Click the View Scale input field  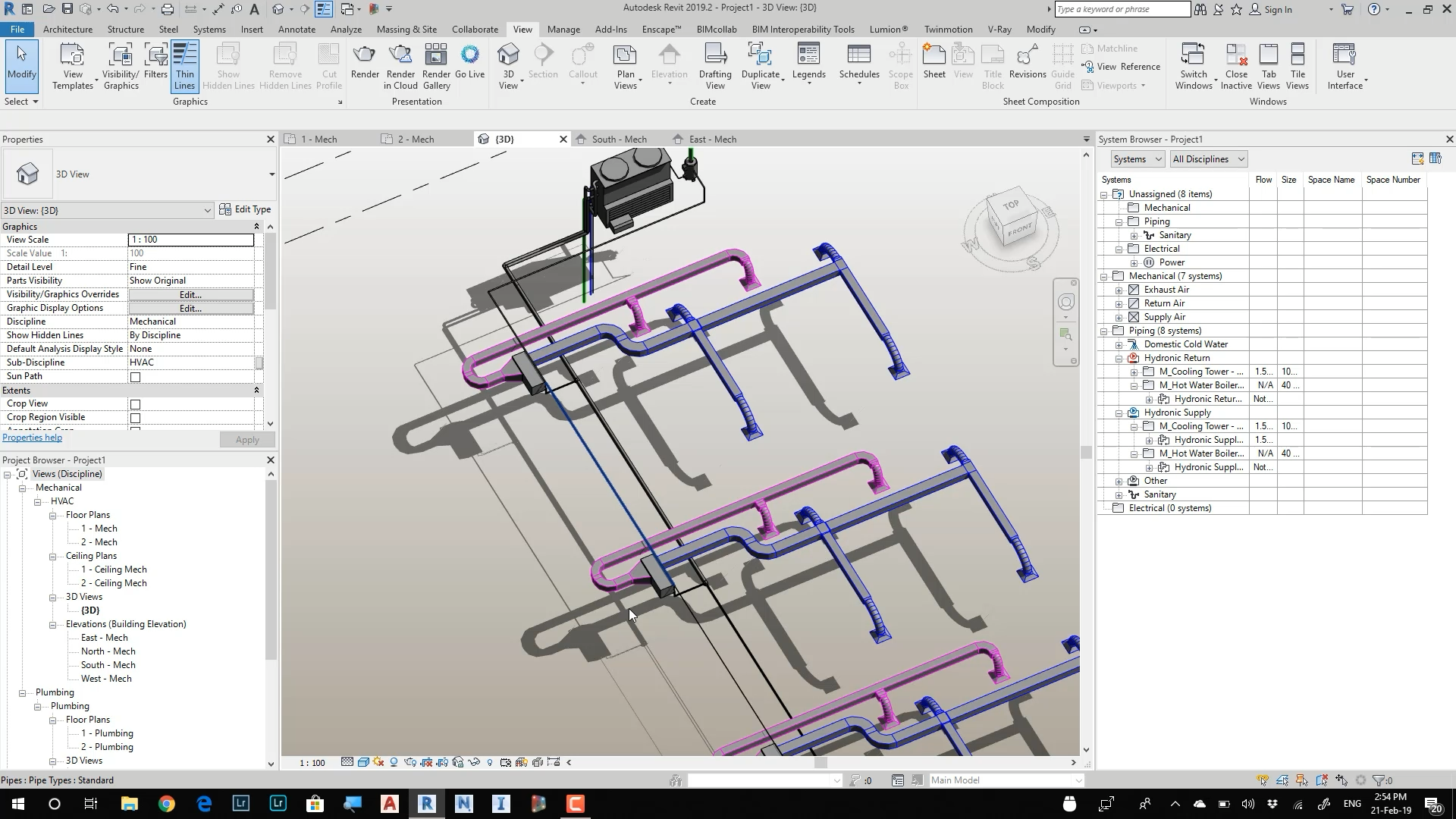point(190,240)
